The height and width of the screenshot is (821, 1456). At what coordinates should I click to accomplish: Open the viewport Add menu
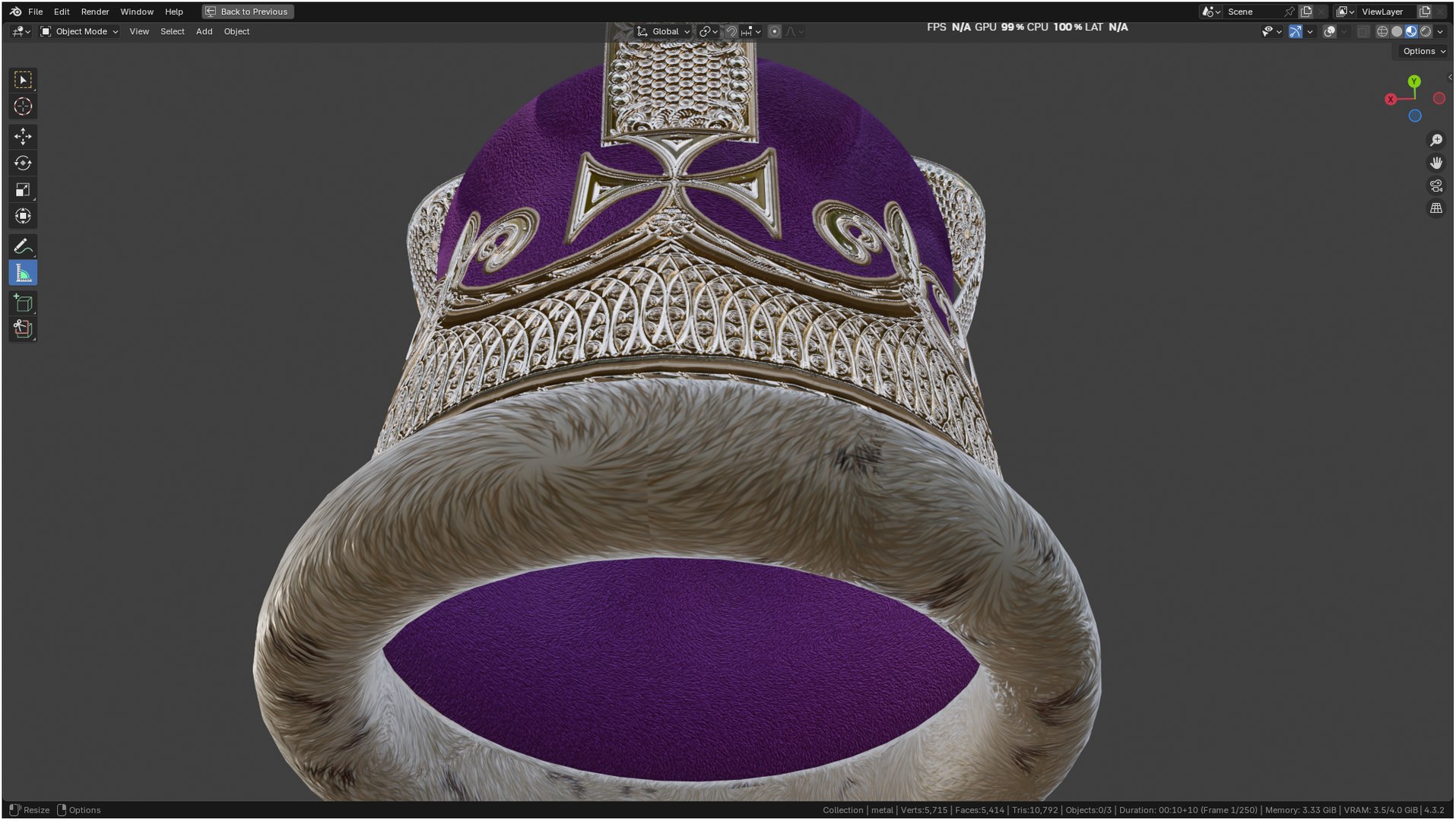tap(204, 31)
